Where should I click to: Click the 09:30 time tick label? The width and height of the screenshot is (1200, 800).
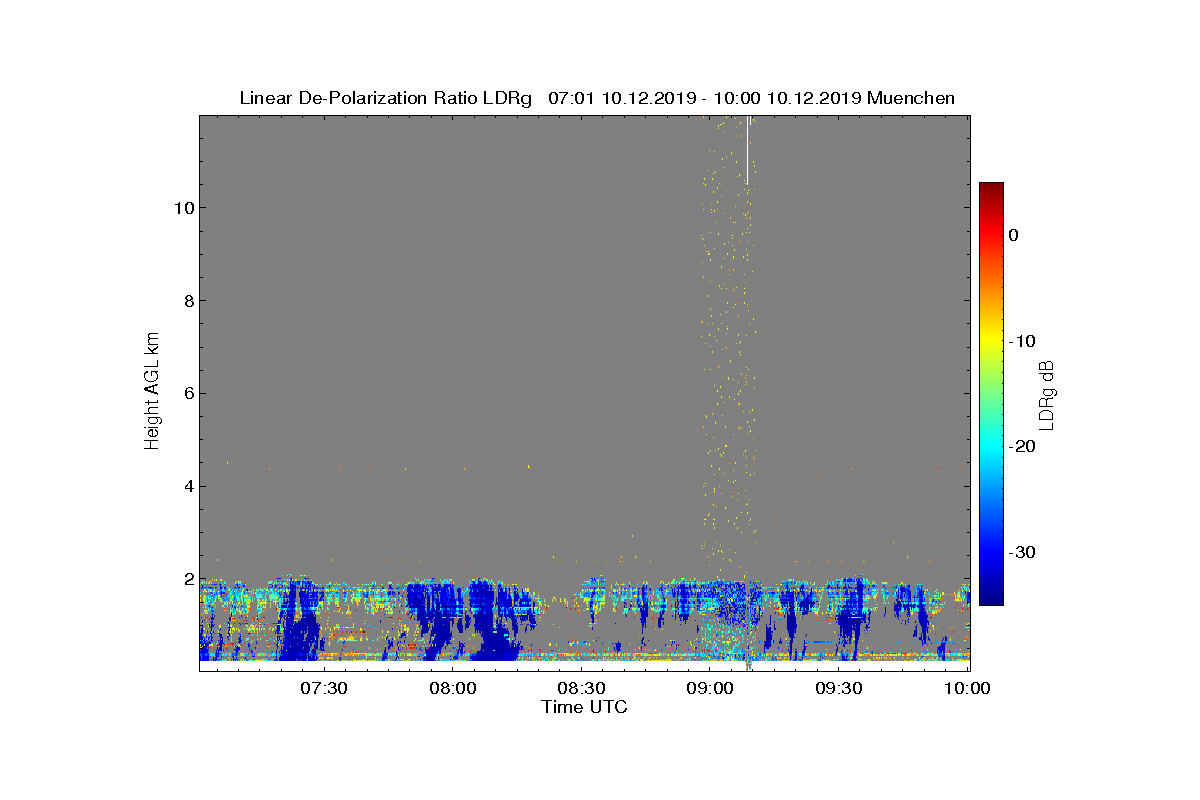pos(840,688)
